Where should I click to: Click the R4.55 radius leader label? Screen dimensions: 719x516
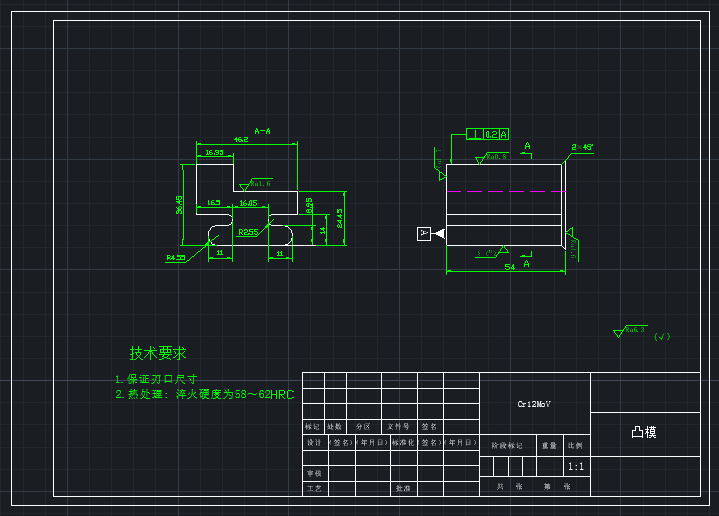click(x=176, y=258)
